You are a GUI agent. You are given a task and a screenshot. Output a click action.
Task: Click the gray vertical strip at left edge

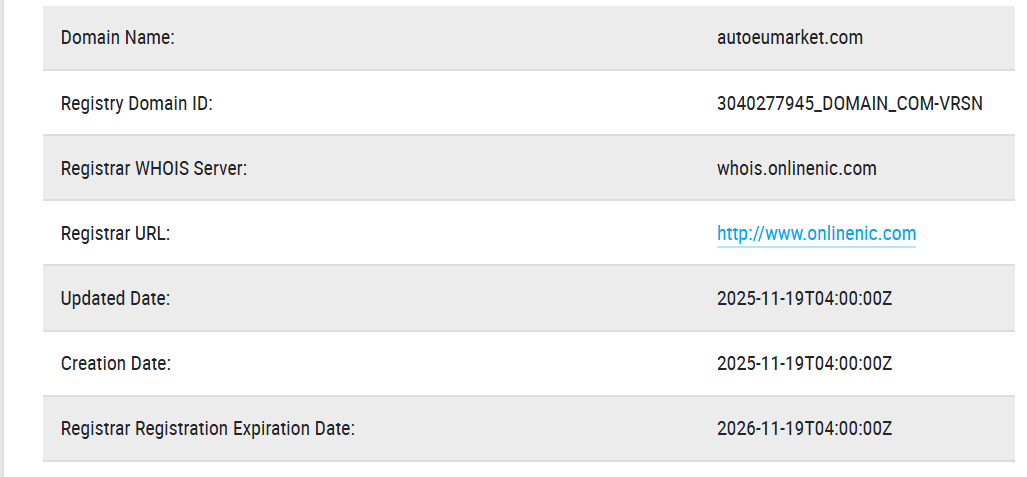pos(3,238)
